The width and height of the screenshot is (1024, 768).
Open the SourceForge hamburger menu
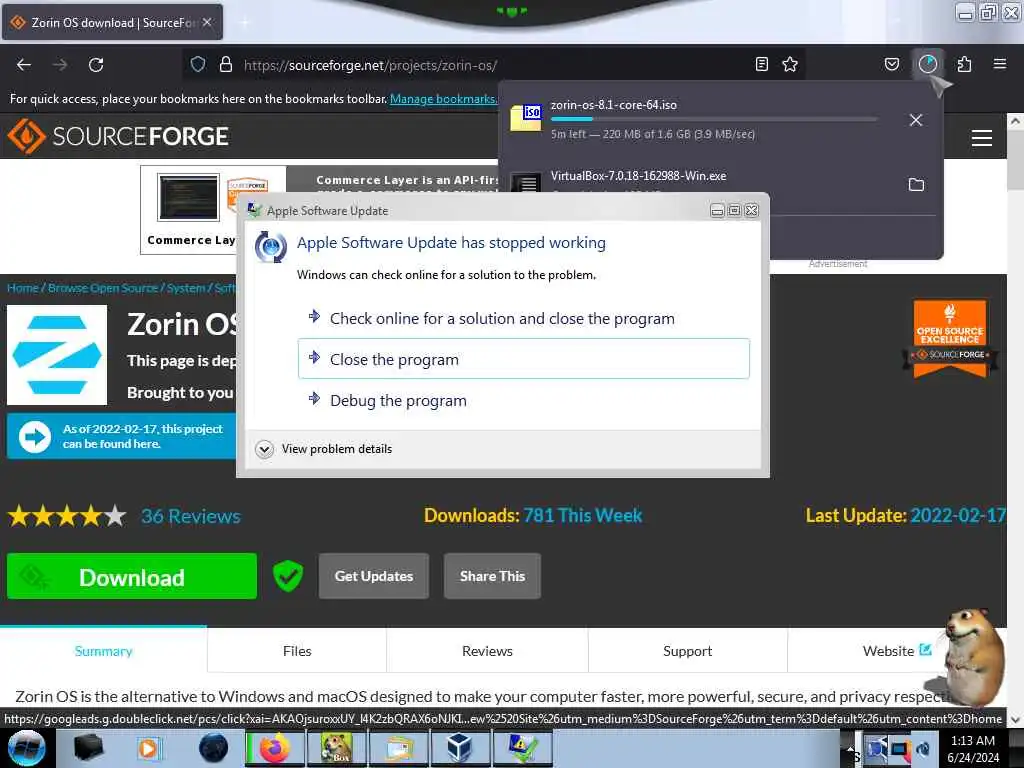(982, 138)
